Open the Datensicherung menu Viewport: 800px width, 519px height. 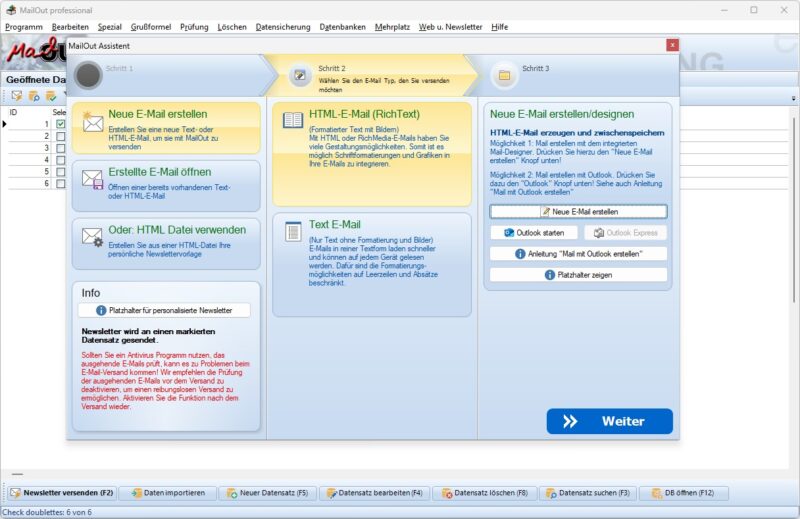pyautogui.click(x=283, y=27)
